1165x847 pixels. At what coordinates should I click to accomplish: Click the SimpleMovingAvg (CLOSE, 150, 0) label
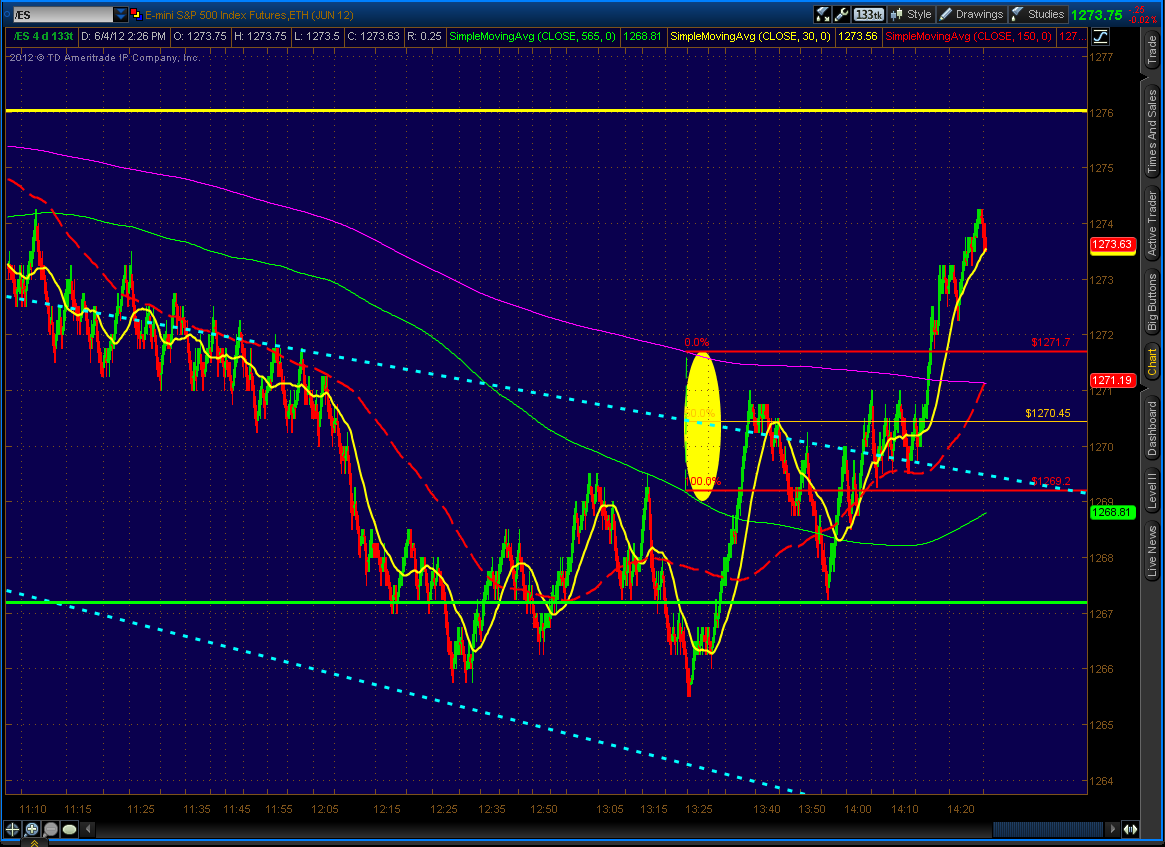pyautogui.click(x=968, y=36)
